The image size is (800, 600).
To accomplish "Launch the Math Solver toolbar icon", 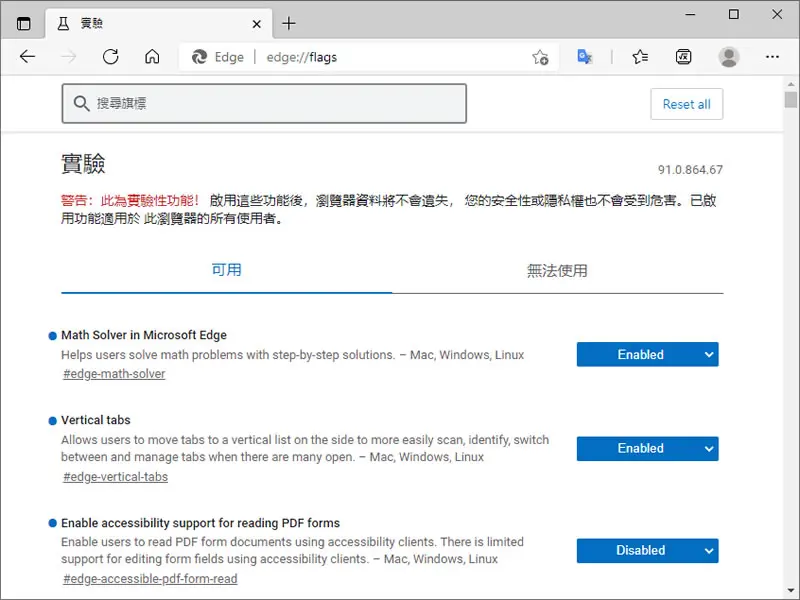I will point(684,57).
